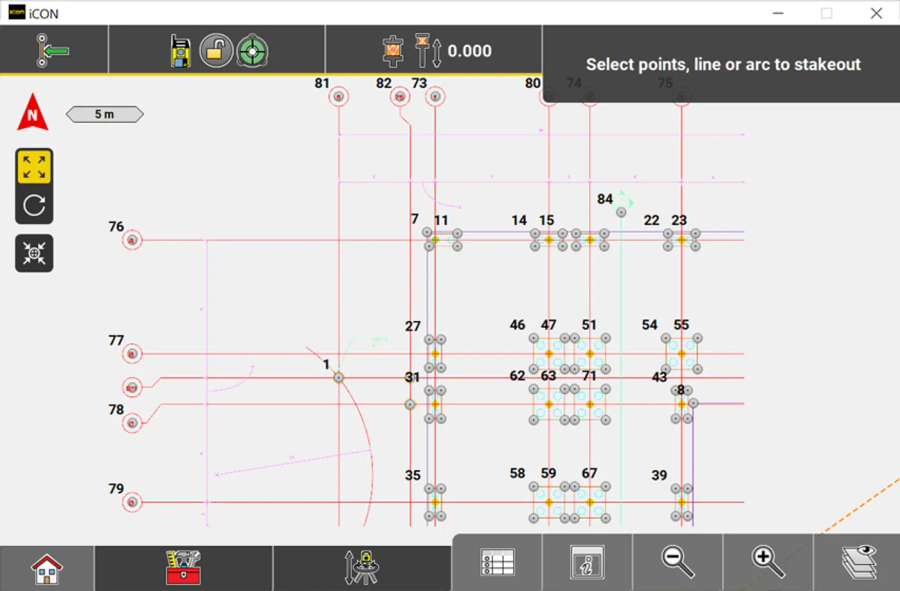Screen dimensions: 900x591
Task: Open the info page icon in bottom bar
Action: pyautogui.click(x=587, y=562)
